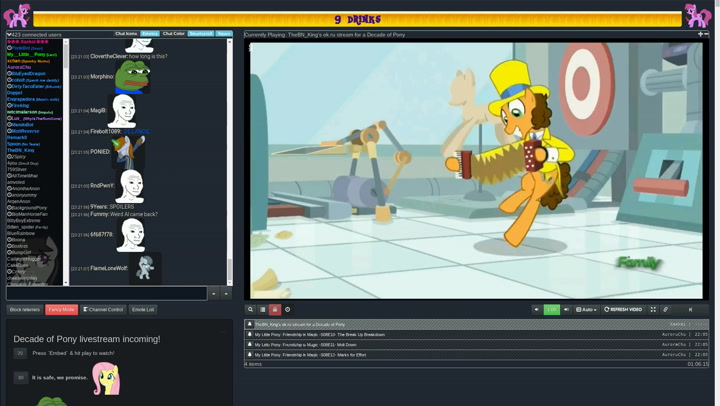
Task: Click the circular icon next to playlist lock
Action: [288, 310]
